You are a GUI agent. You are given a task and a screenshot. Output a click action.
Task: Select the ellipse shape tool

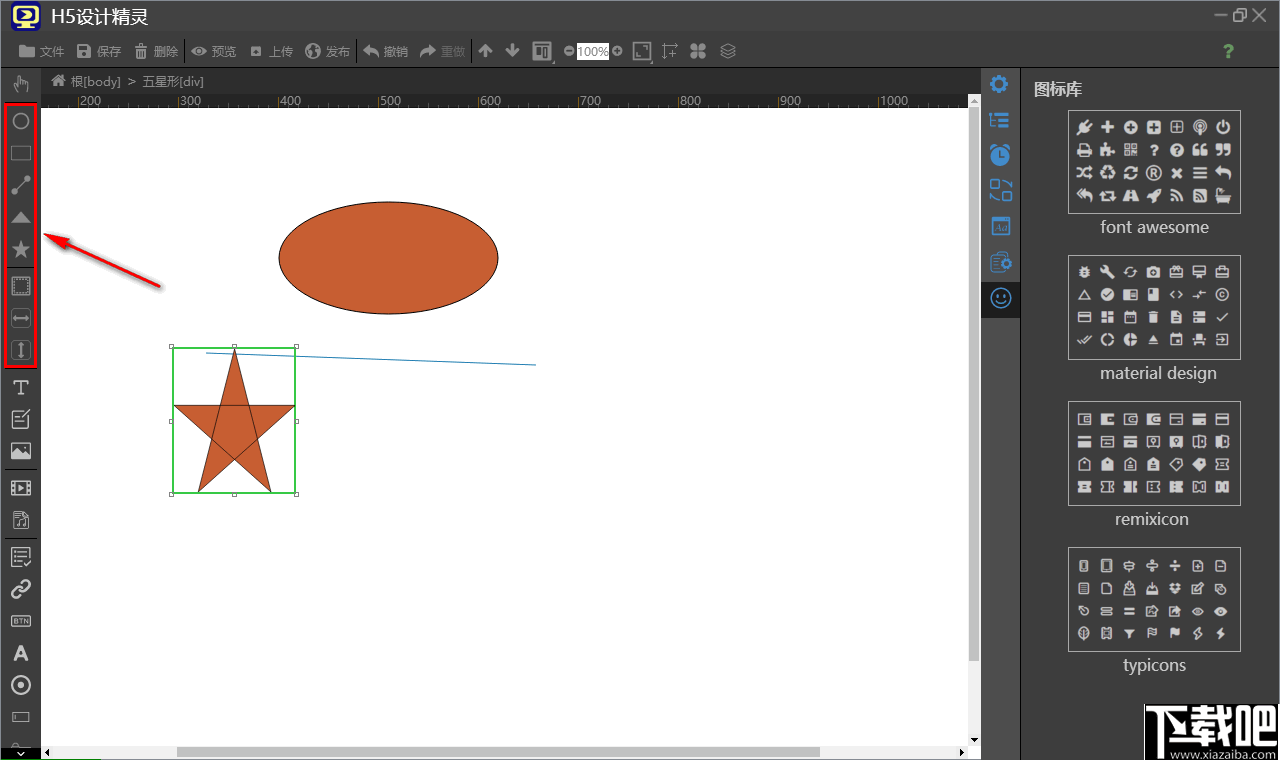click(x=20, y=121)
